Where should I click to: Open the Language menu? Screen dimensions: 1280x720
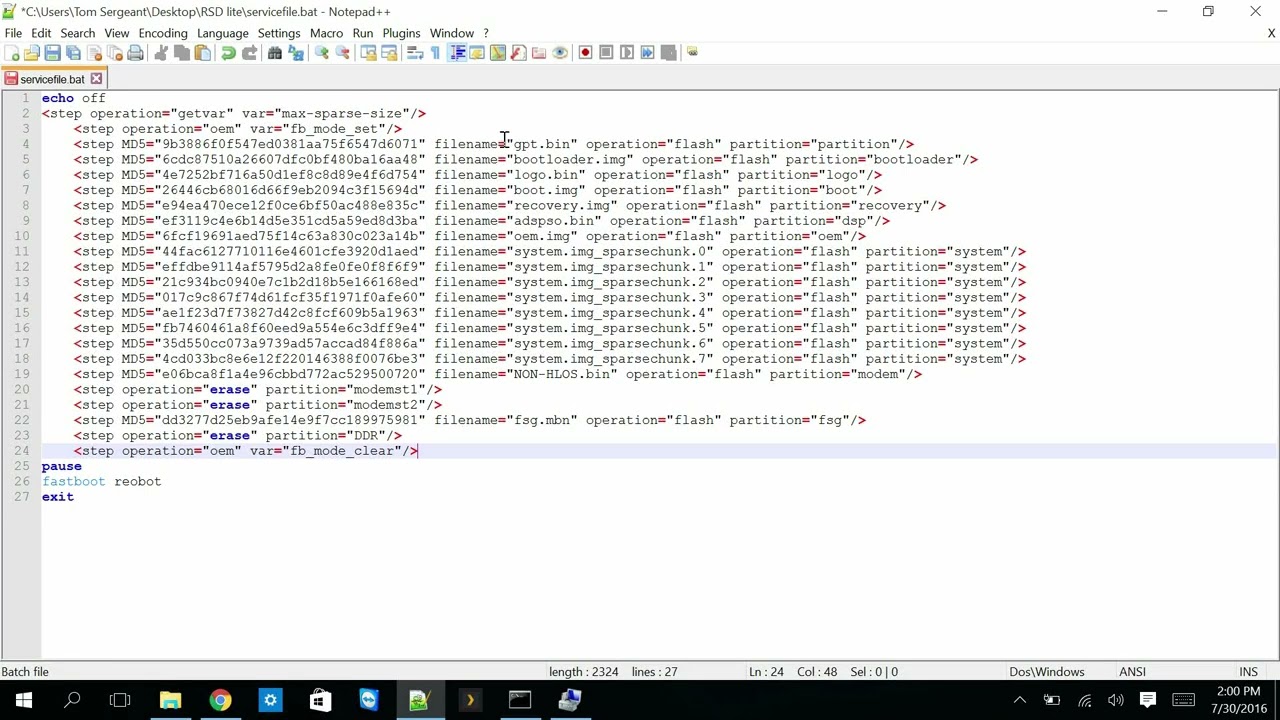point(222,33)
